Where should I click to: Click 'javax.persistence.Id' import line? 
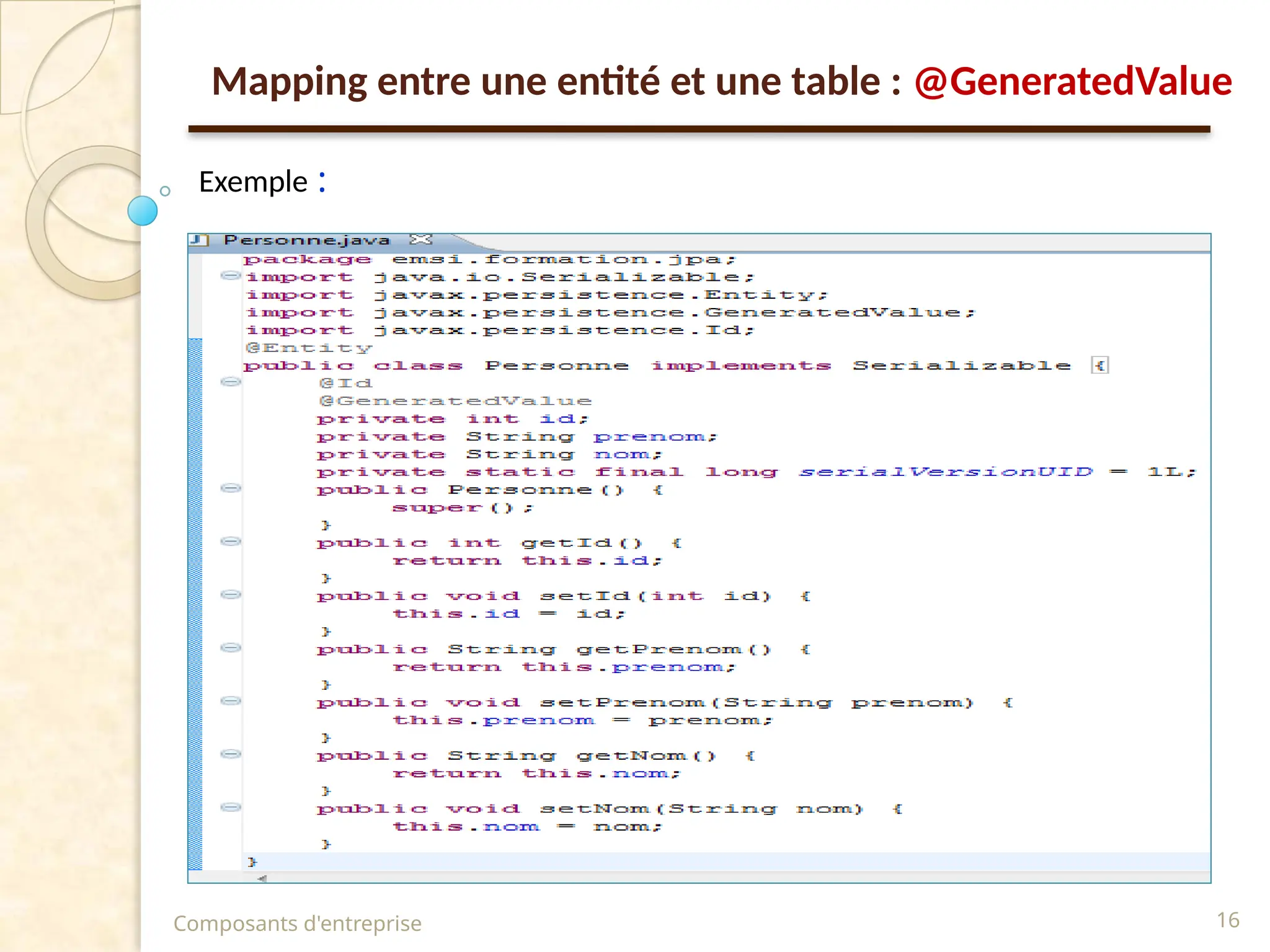tap(500, 330)
